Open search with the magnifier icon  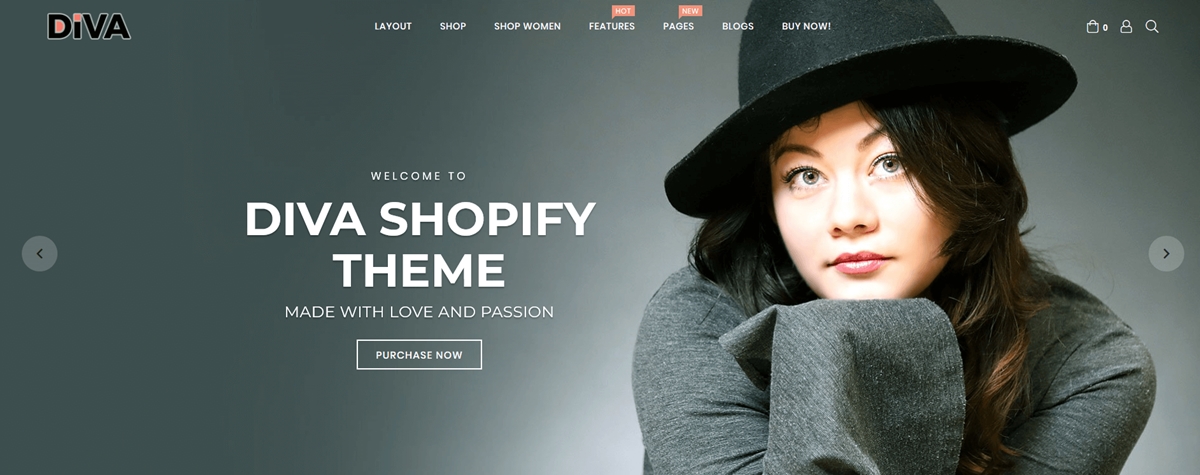[x=1152, y=27]
